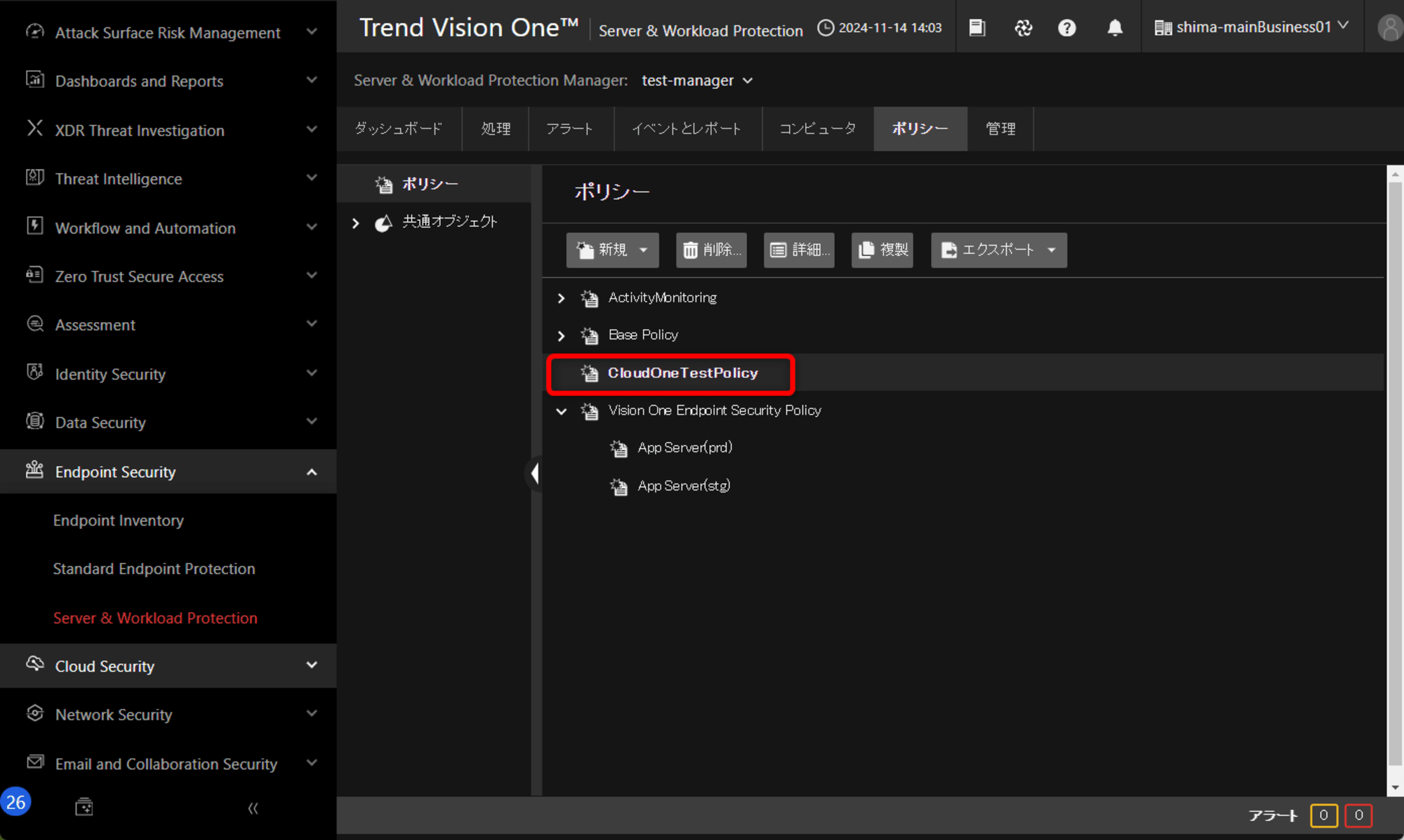
Task: Expand the Vision One Endpoint Security Policy
Action: click(x=561, y=410)
